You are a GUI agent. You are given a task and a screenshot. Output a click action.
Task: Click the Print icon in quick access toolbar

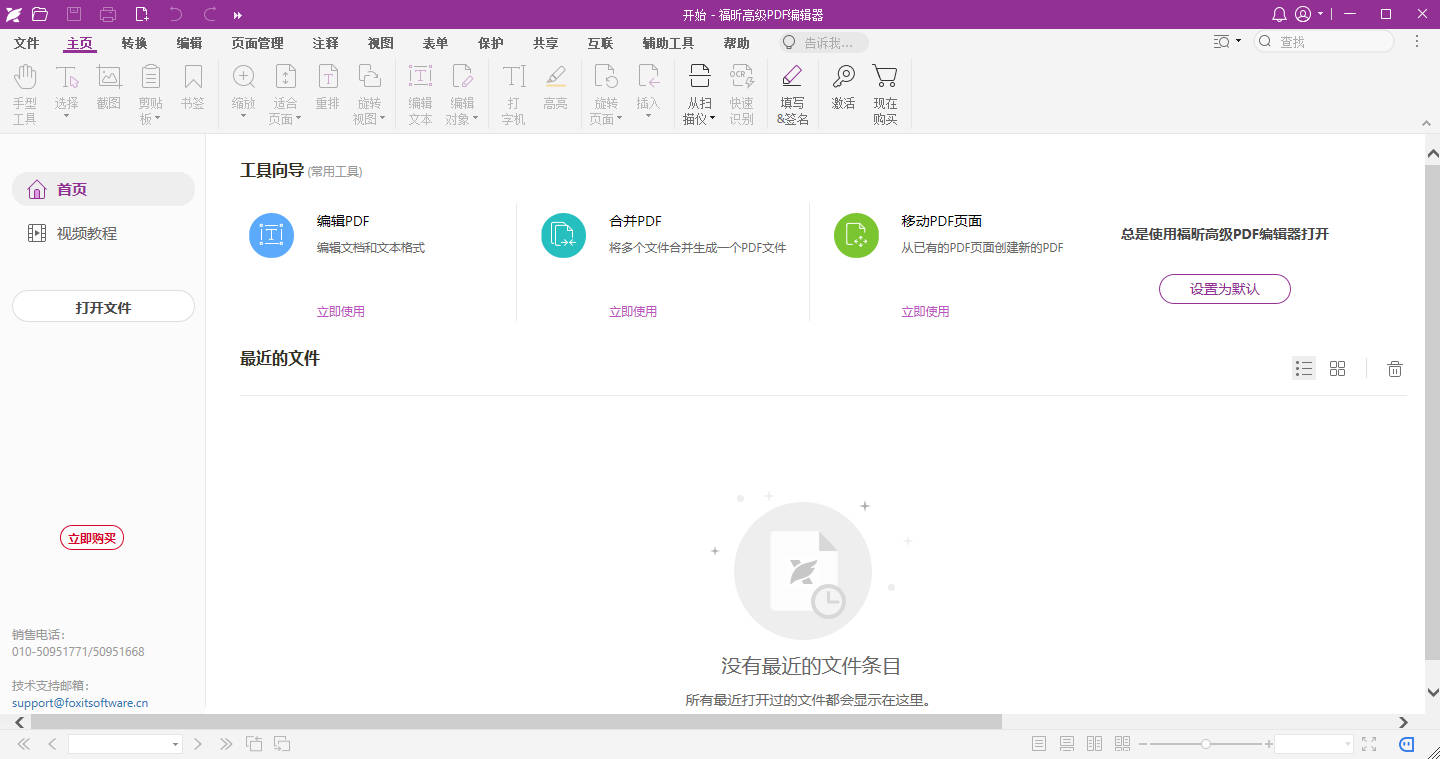108,14
